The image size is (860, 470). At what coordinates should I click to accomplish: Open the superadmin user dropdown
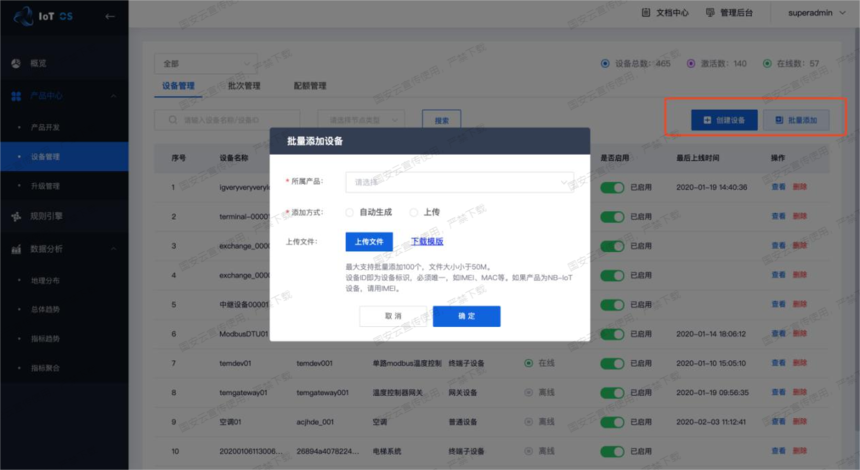pos(817,13)
